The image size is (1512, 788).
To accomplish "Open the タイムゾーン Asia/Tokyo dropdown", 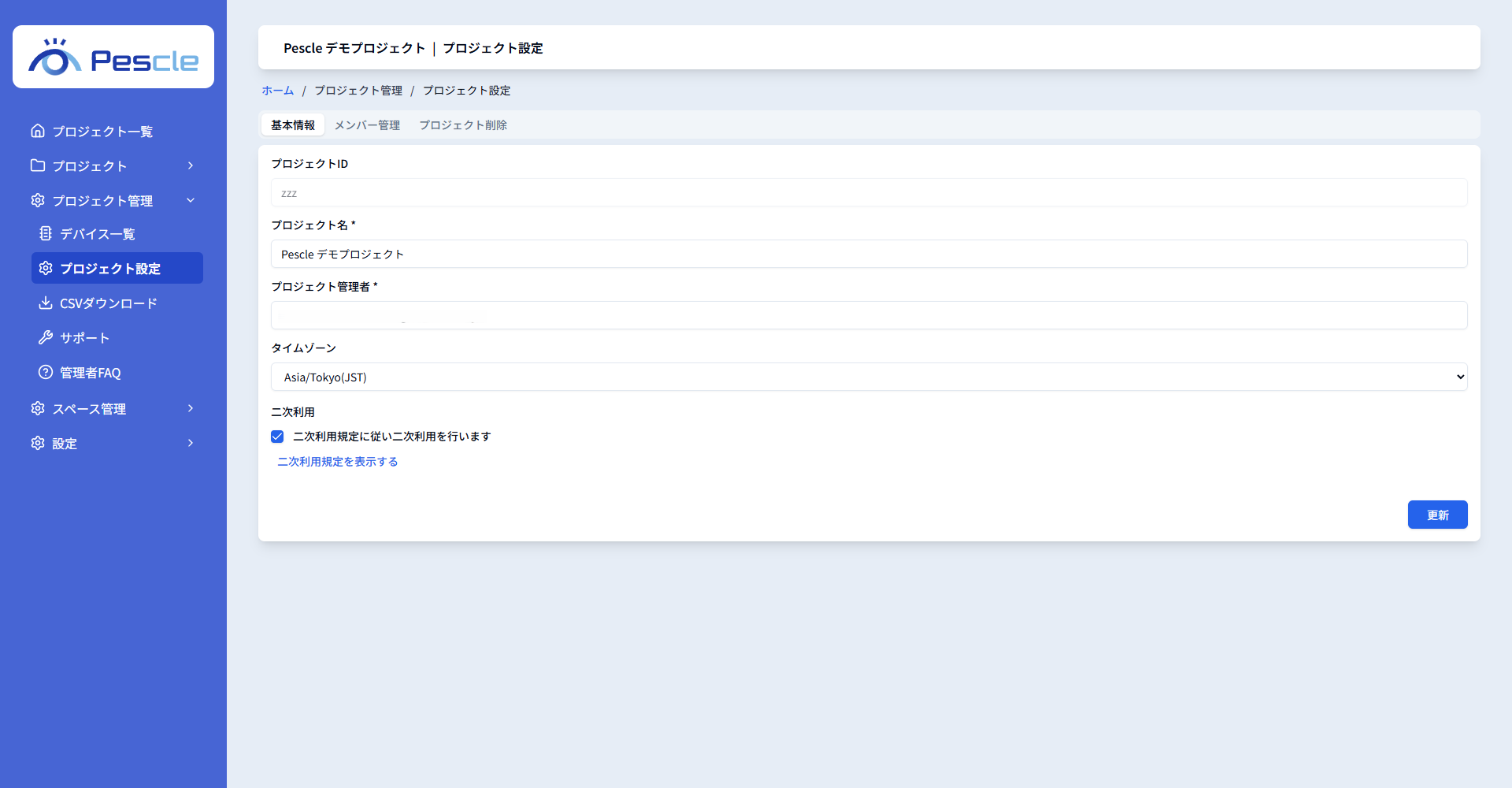I will coord(869,377).
